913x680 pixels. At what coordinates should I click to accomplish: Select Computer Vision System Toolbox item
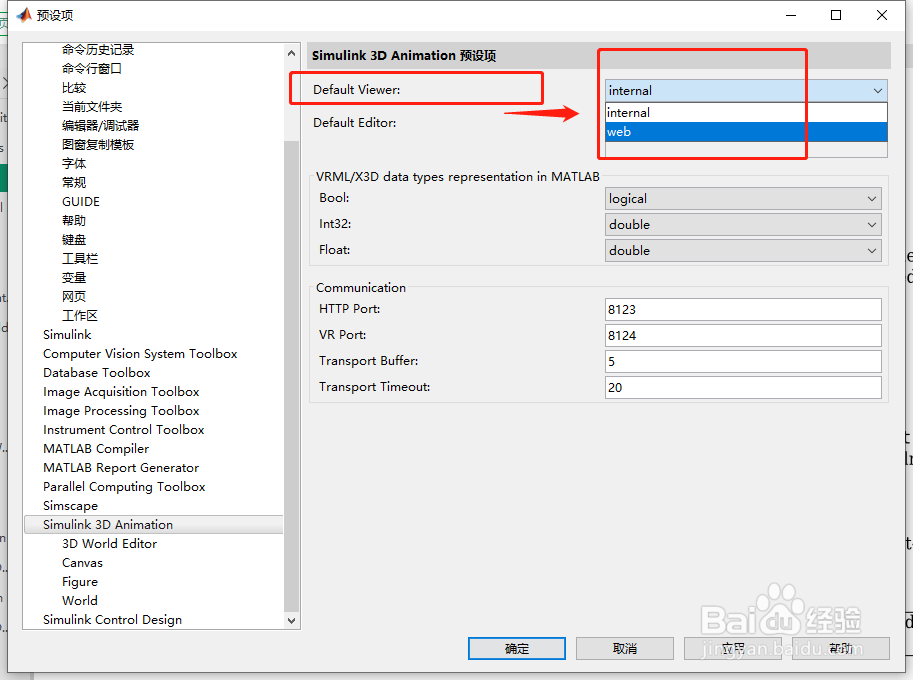click(140, 354)
